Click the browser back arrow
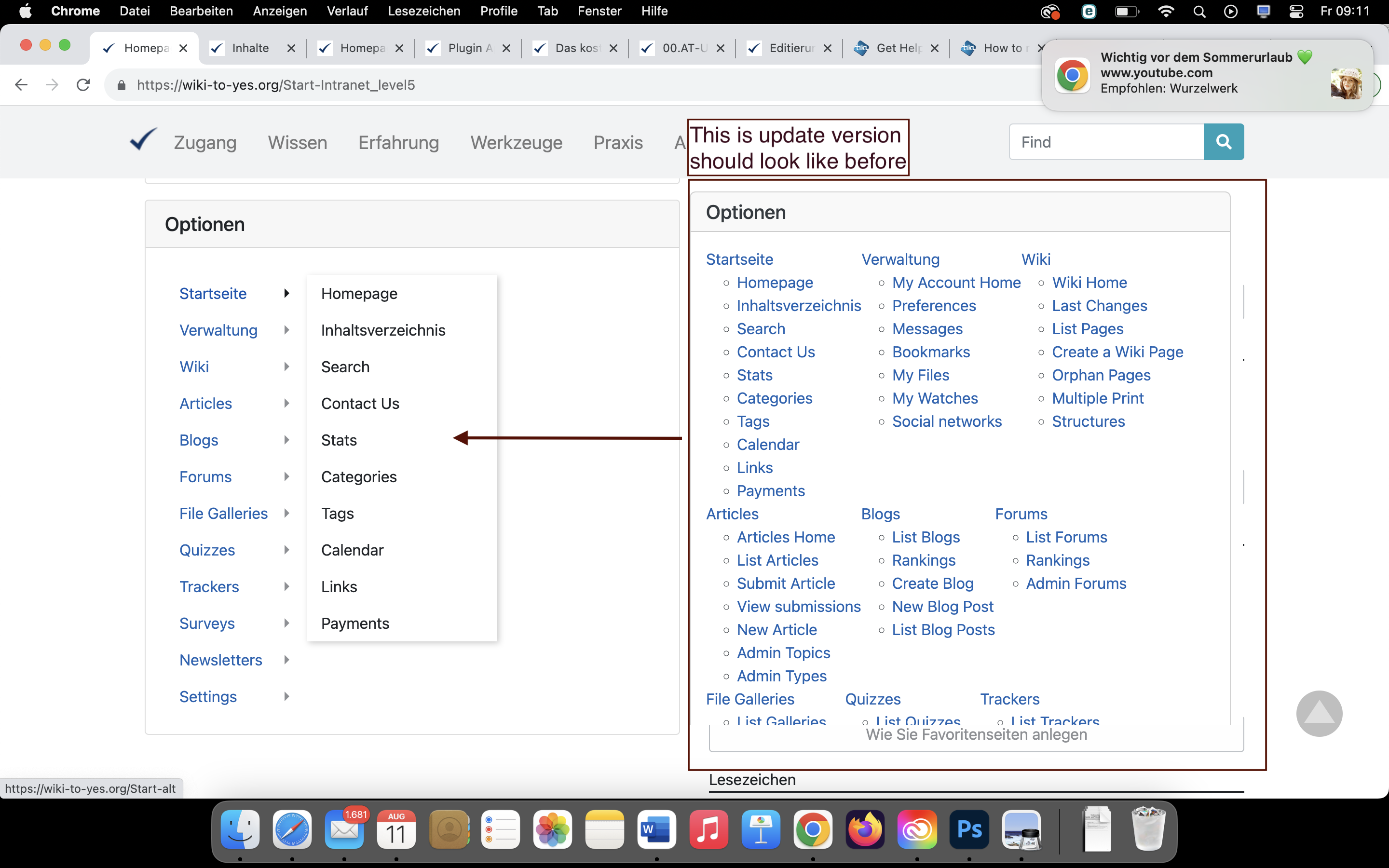Image resolution: width=1389 pixels, height=868 pixels. 21,85
